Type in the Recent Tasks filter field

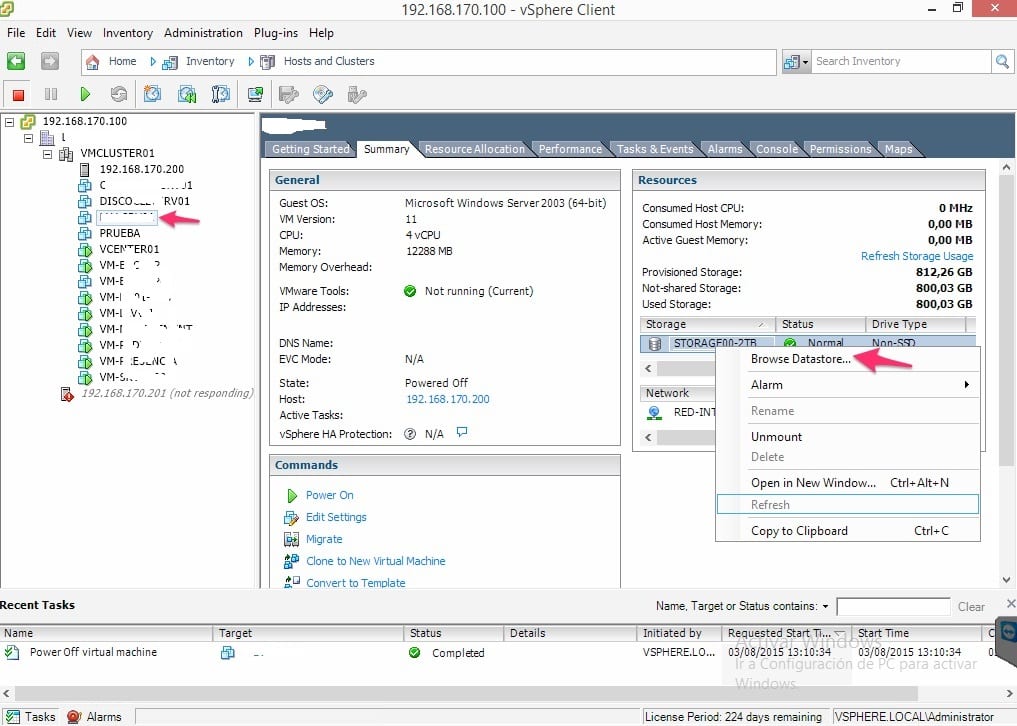tap(893, 606)
